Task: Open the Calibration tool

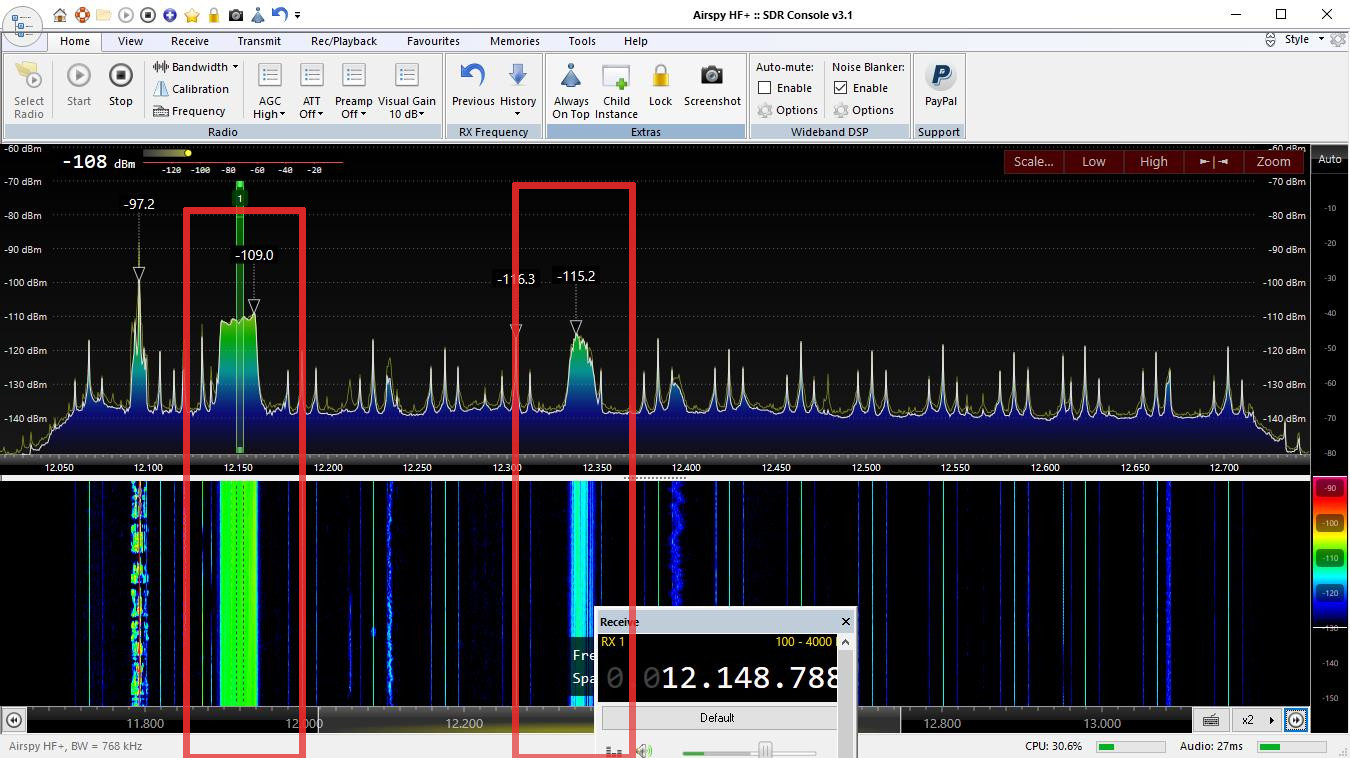Action: coord(191,89)
